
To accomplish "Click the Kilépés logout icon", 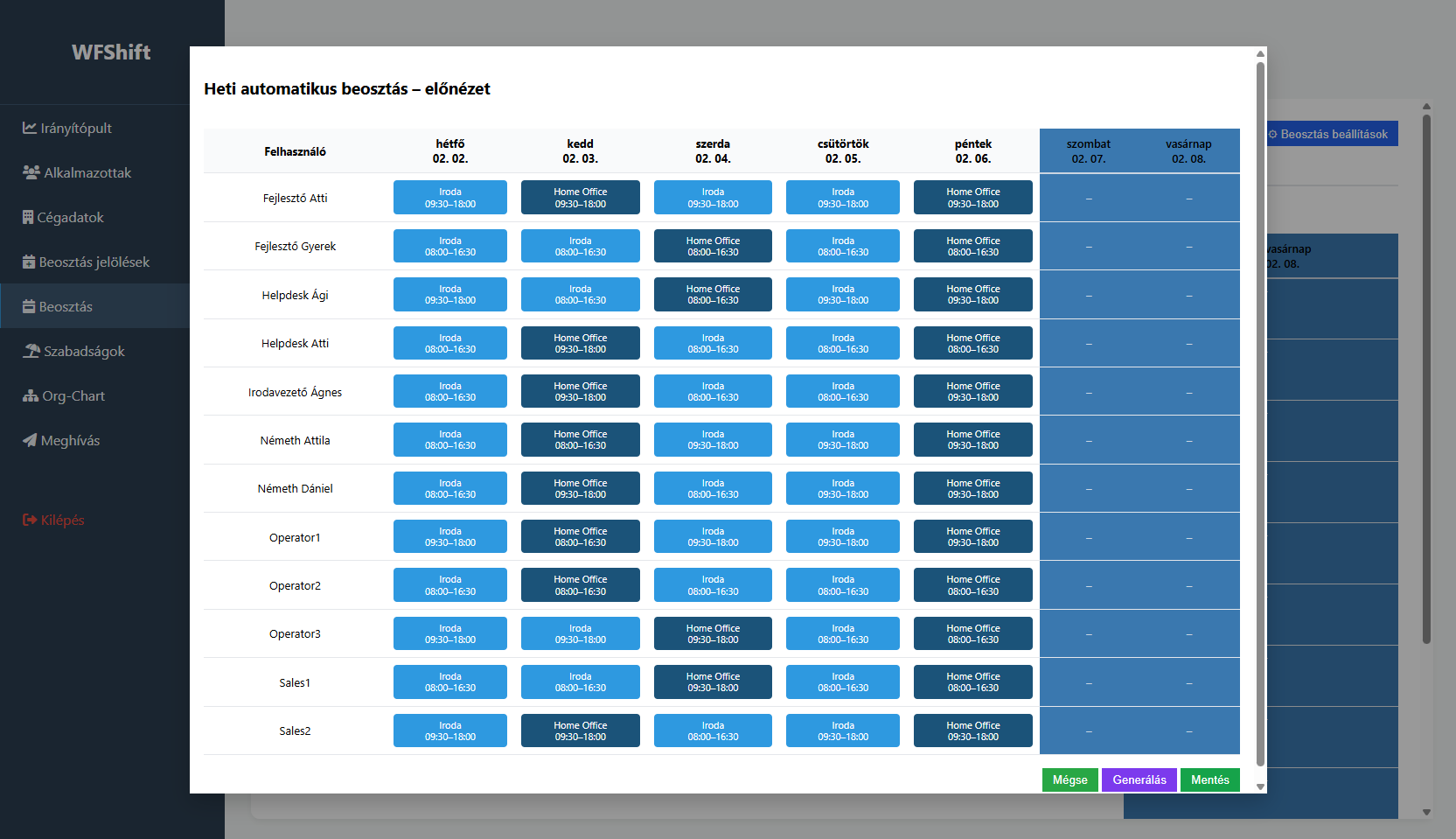I will pyautogui.click(x=30, y=520).
